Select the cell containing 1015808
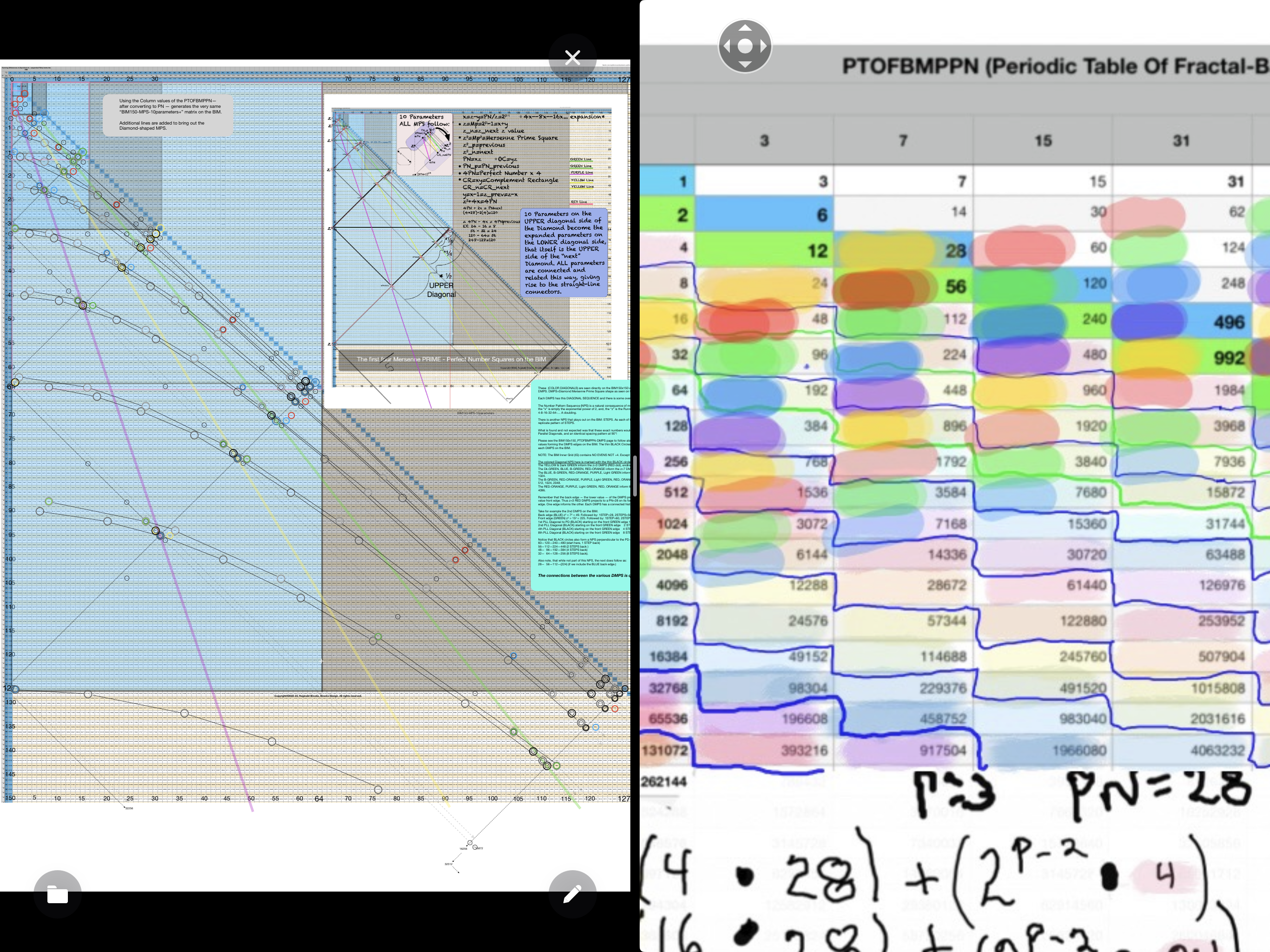The height and width of the screenshot is (952, 1270). (x=1182, y=688)
